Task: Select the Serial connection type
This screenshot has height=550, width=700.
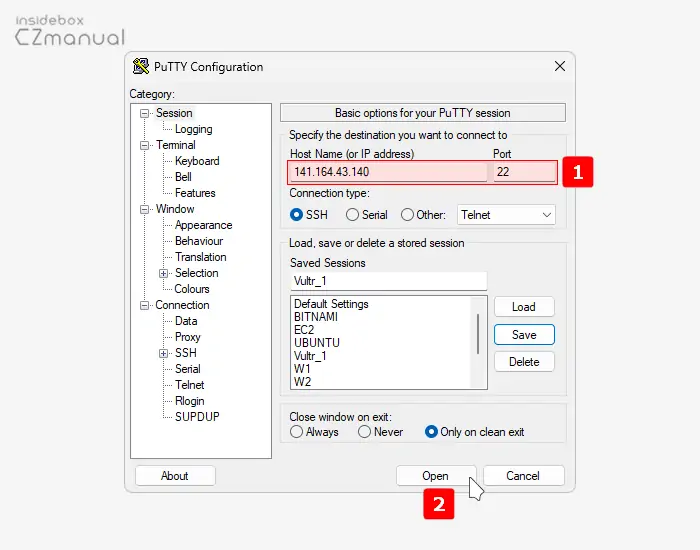Action: pyautogui.click(x=352, y=215)
